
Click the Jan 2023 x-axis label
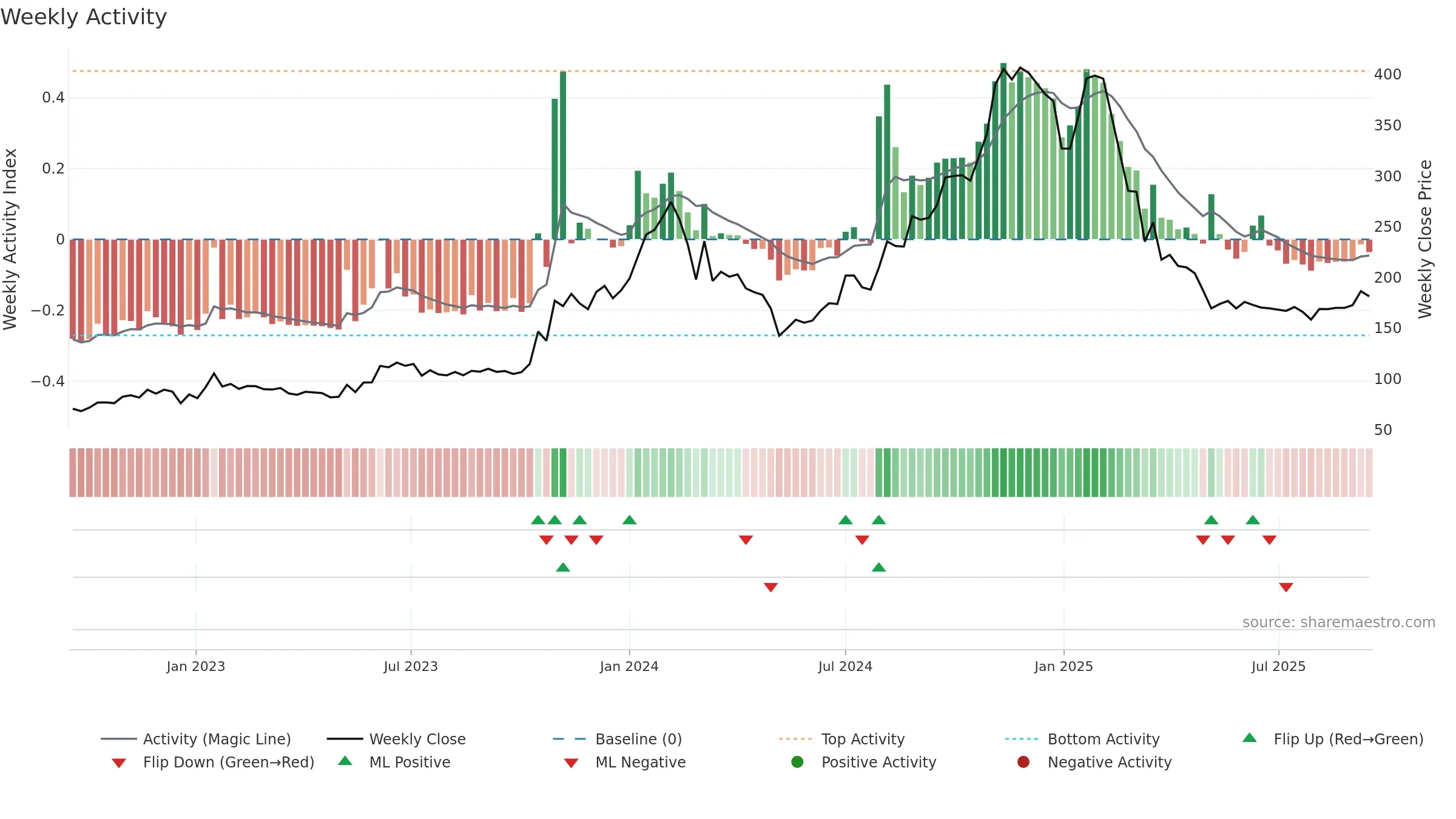click(x=196, y=666)
